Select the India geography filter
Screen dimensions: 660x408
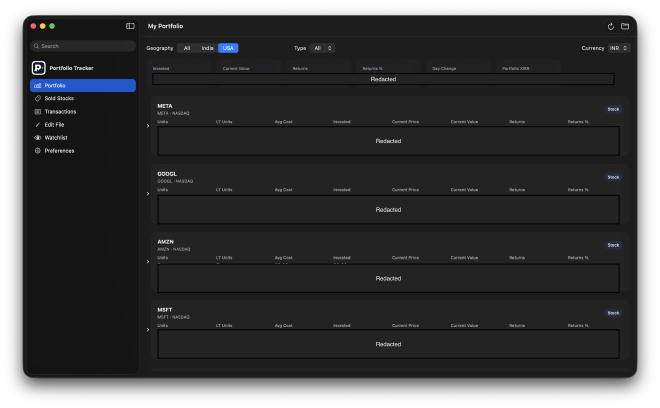(x=207, y=48)
